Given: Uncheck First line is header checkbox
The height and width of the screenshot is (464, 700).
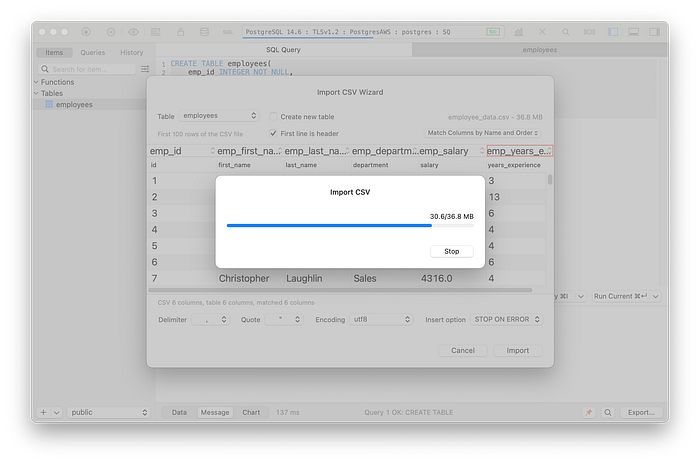Looking at the screenshot, I should point(273,133).
